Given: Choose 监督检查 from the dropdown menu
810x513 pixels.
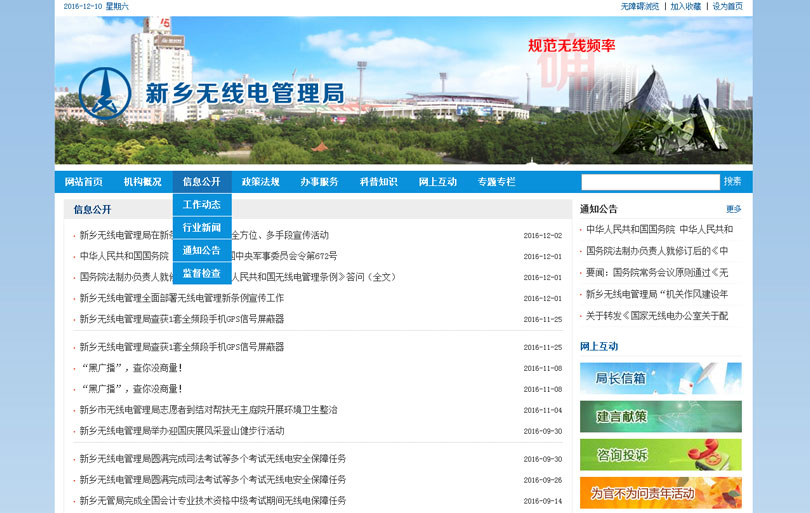Looking at the screenshot, I should 202,273.
